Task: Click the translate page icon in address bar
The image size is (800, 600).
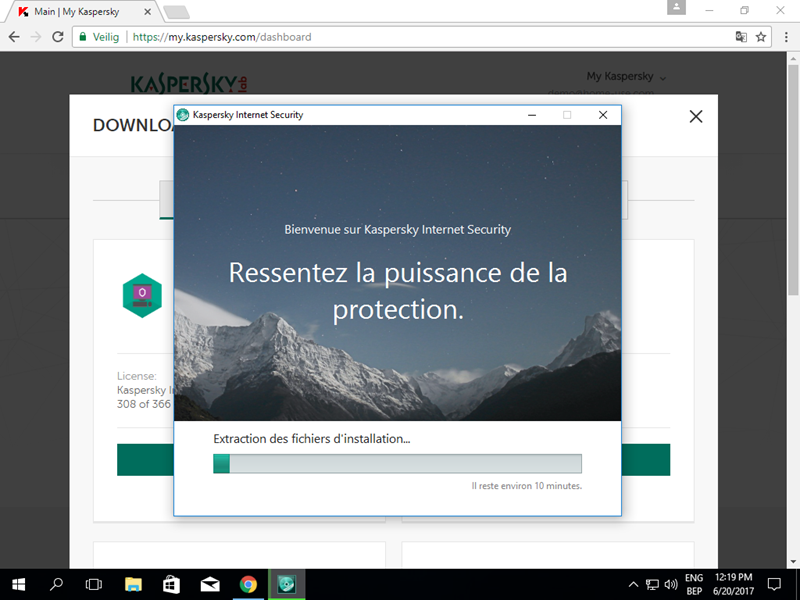Action: pyautogui.click(x=741, y=37)
